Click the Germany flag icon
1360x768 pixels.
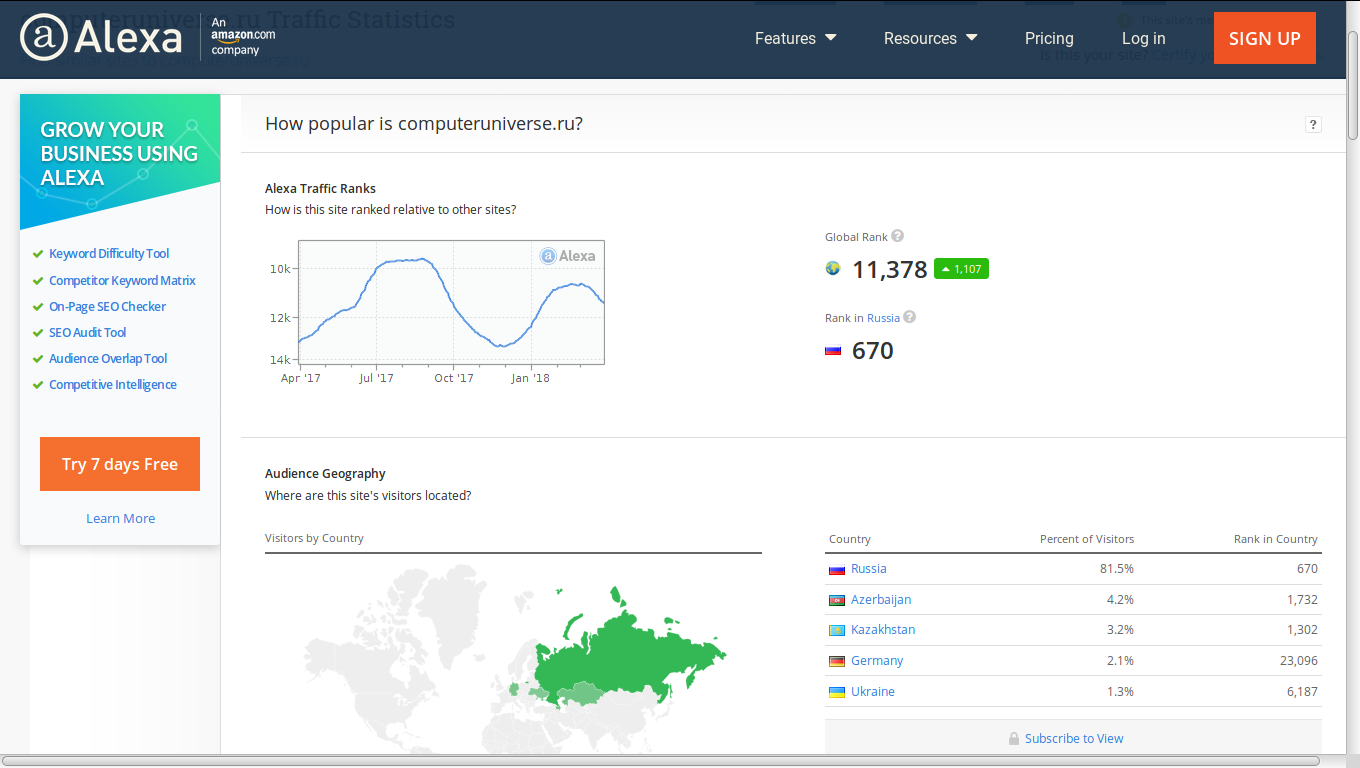[x=837, y=661]
